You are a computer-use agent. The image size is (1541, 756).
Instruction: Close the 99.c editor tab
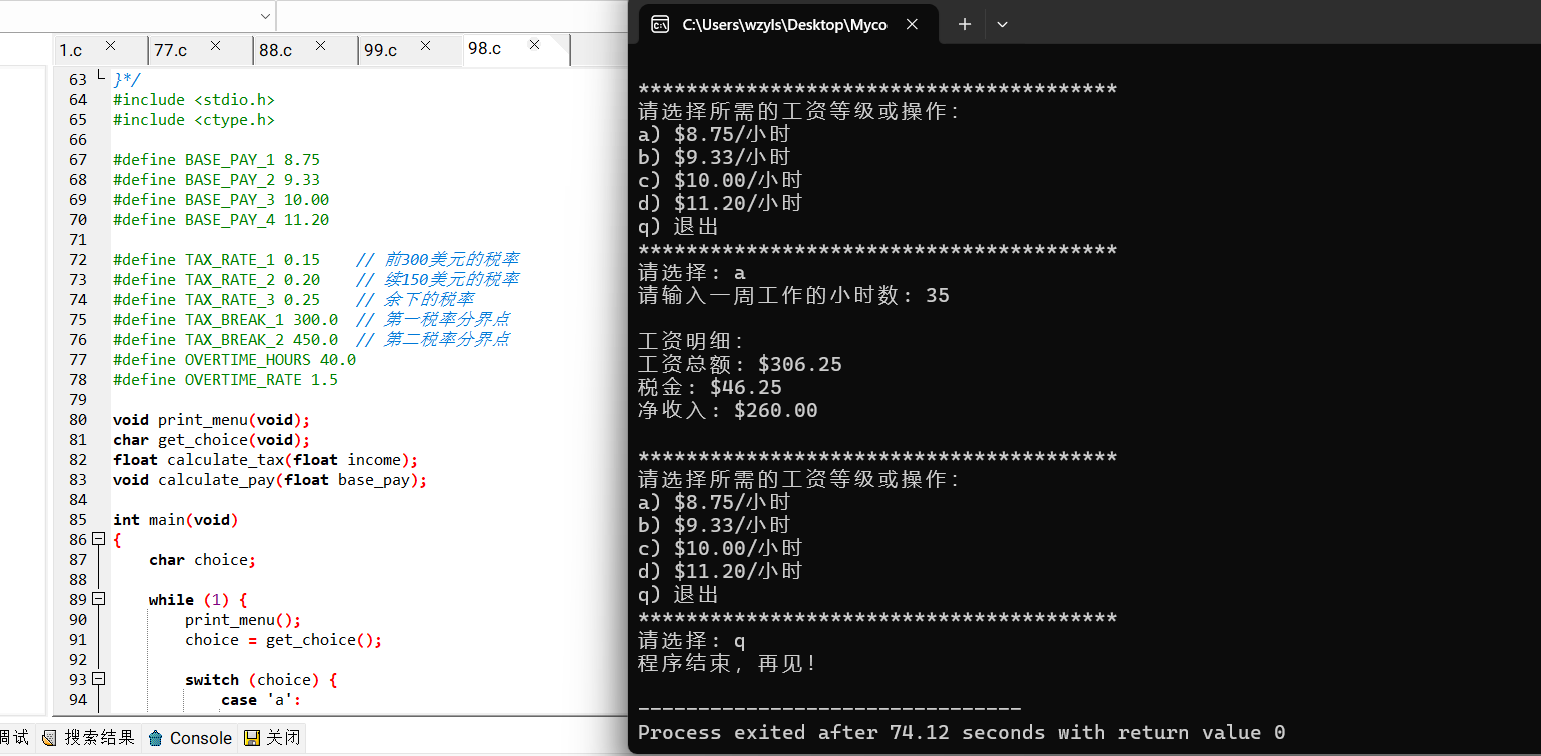pos(425,46)
